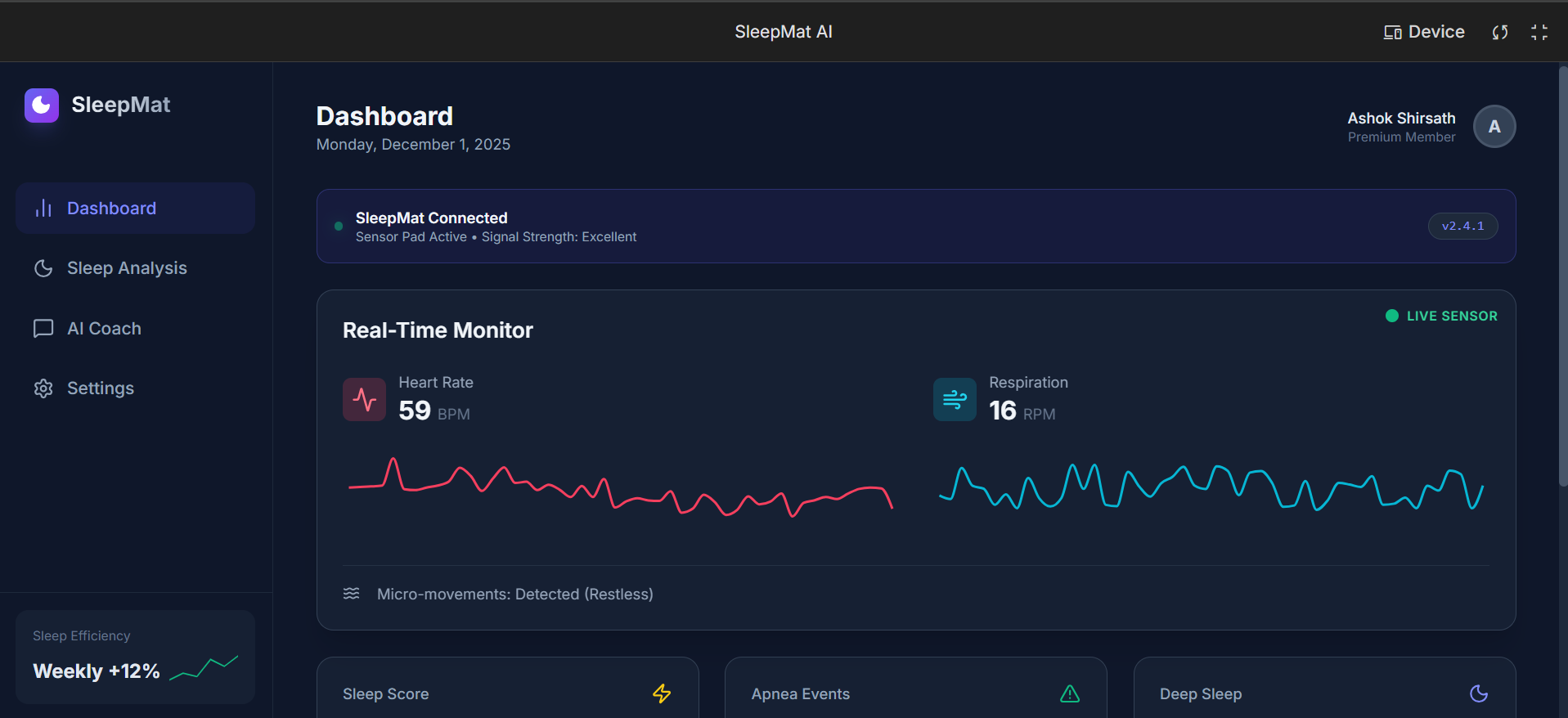Click the v2.4.1 version badge
This screenshot has width=1568, height=718.
pyautogui.click(x=1462, y=227)
